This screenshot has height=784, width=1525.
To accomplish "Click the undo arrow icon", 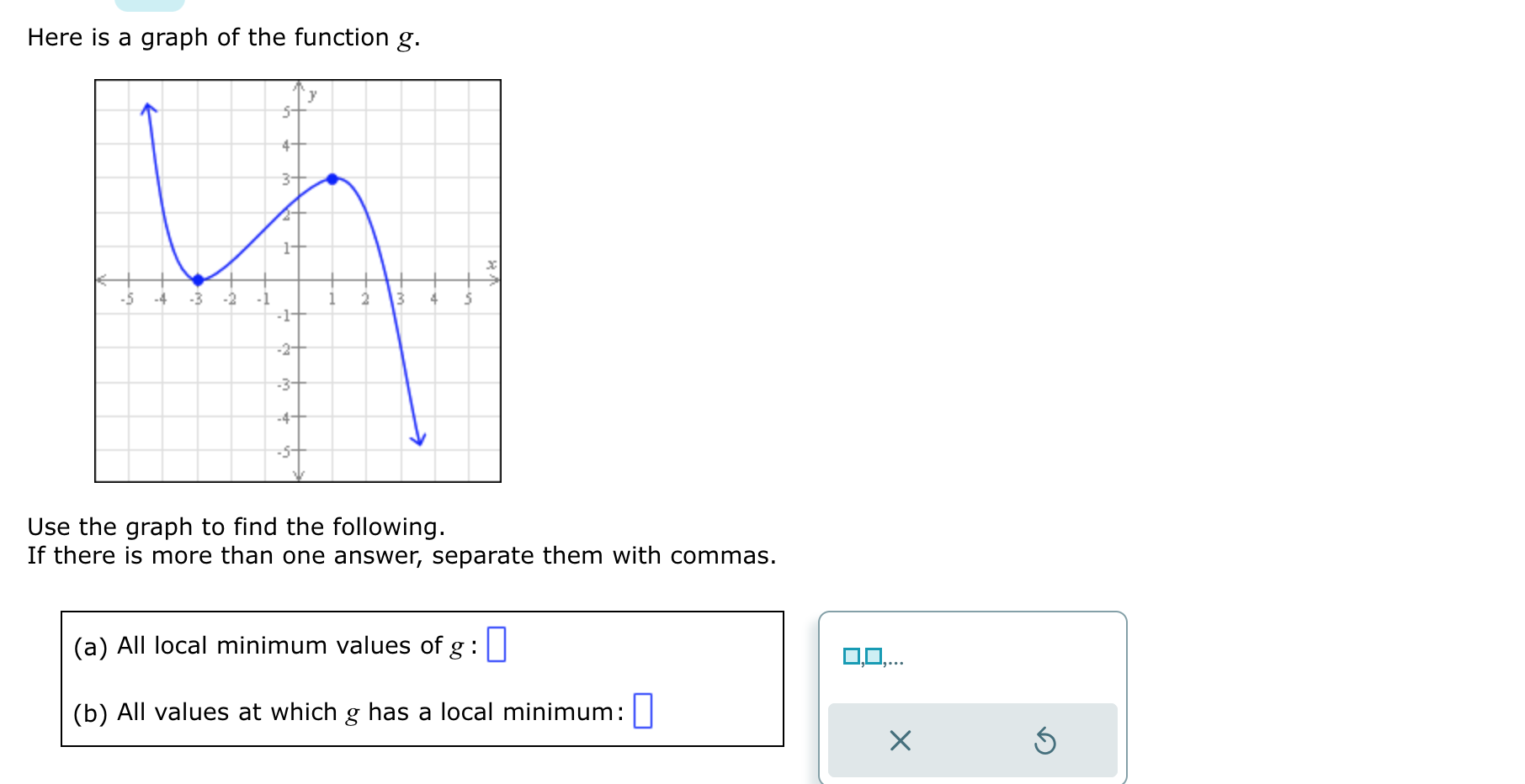I will [x=1045, y=740].
